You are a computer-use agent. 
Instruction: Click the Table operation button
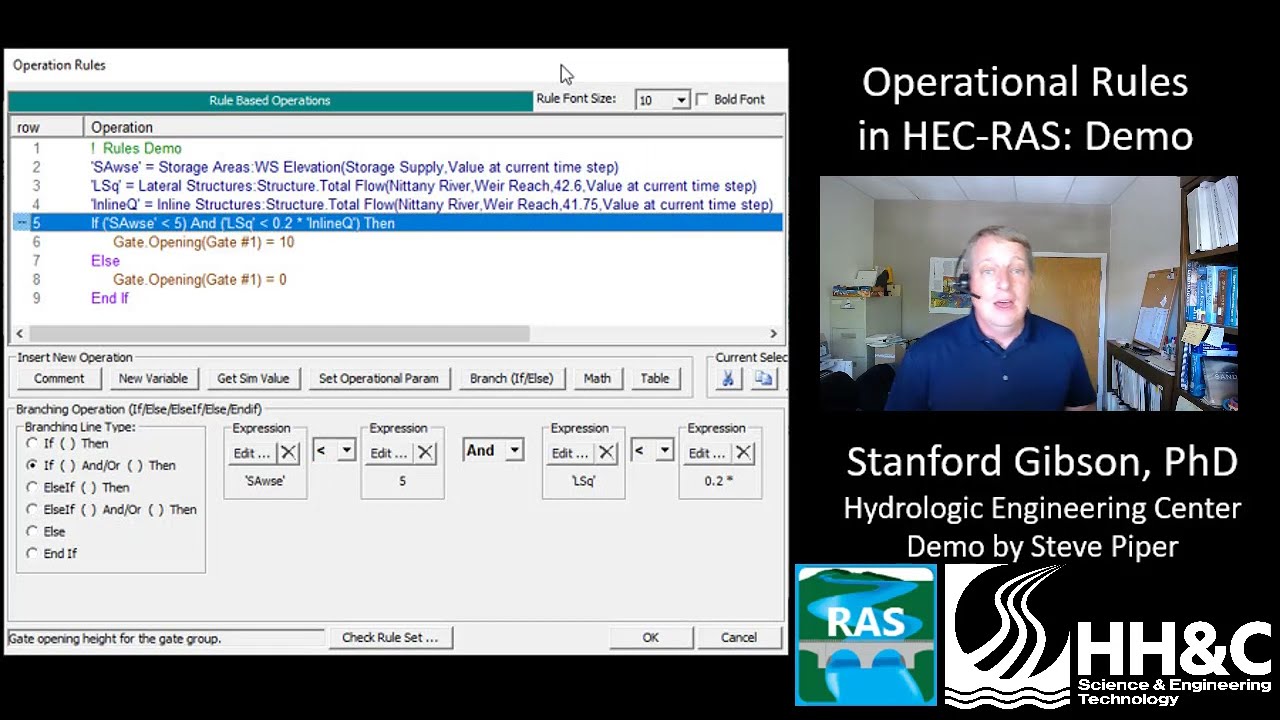(655, 378)
